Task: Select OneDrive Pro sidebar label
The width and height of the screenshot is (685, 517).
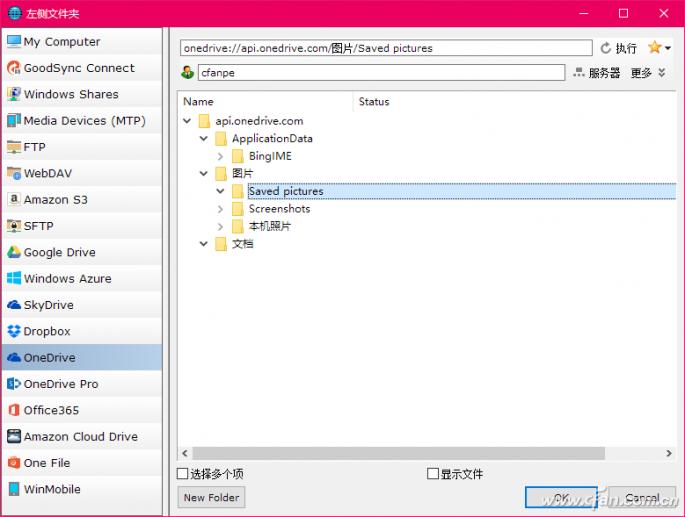Action: (61, 384)
